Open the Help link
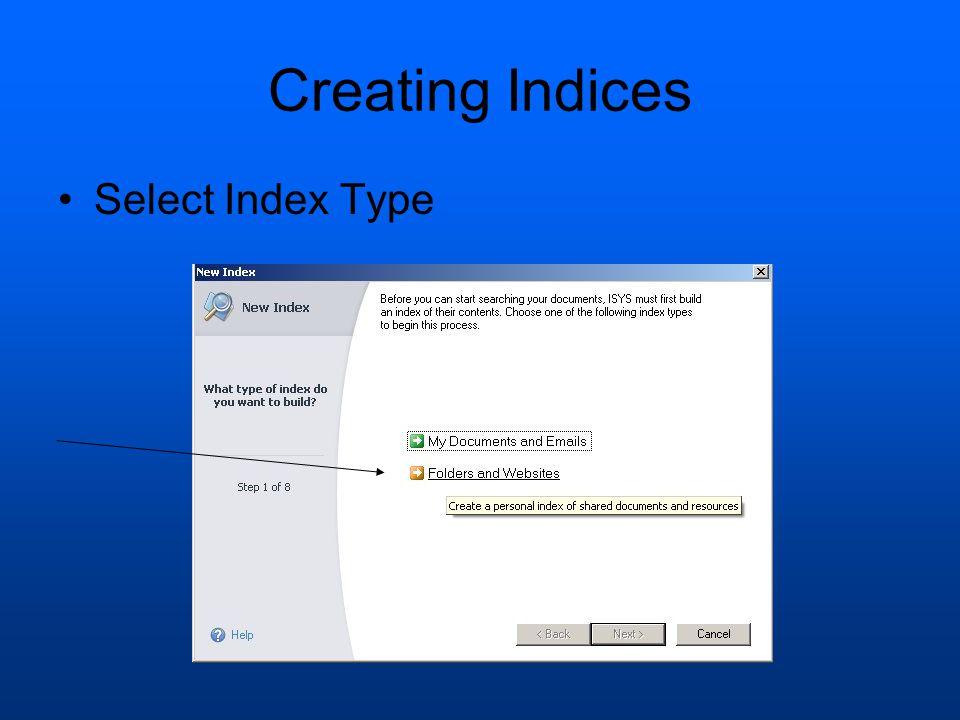The height and width of the screenshot is (720, 960). (242, 635)
